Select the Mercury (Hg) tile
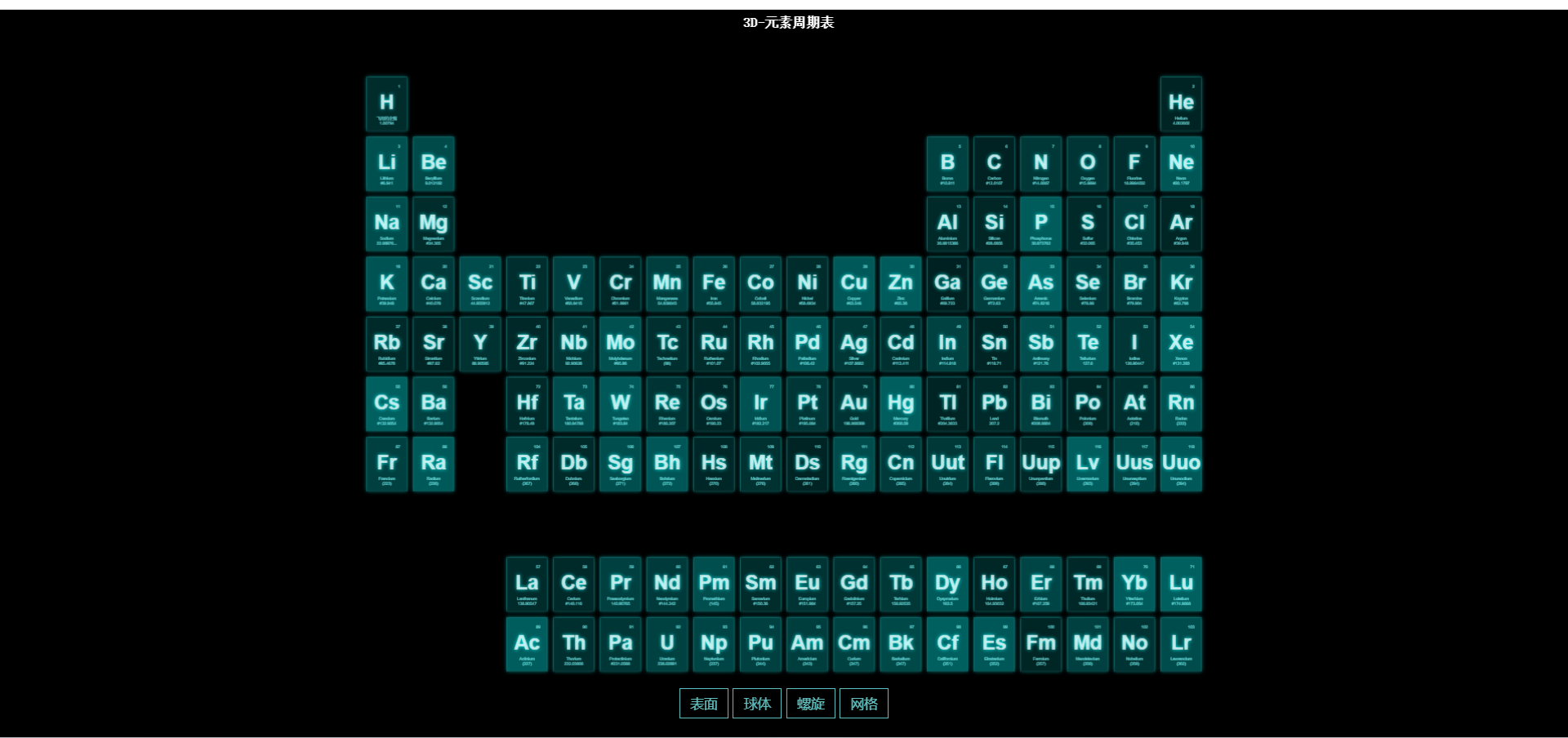Viewport: 1568px width, 738px height. pos(901,404)
